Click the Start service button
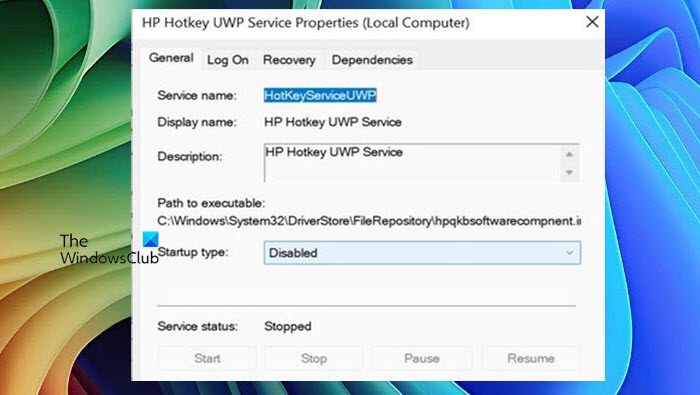The image size is (700, 395). pos(207,358)
